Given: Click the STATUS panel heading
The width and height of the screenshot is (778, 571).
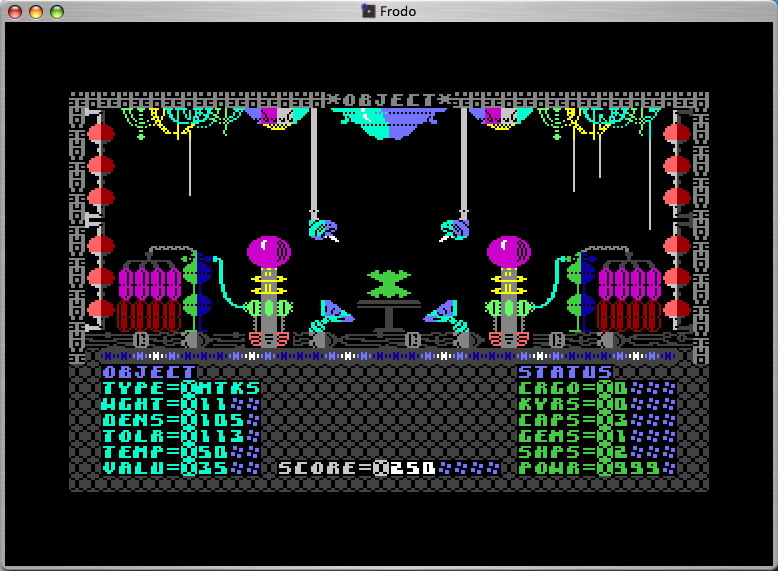Looking at the screenshot, I should [565, 372].
